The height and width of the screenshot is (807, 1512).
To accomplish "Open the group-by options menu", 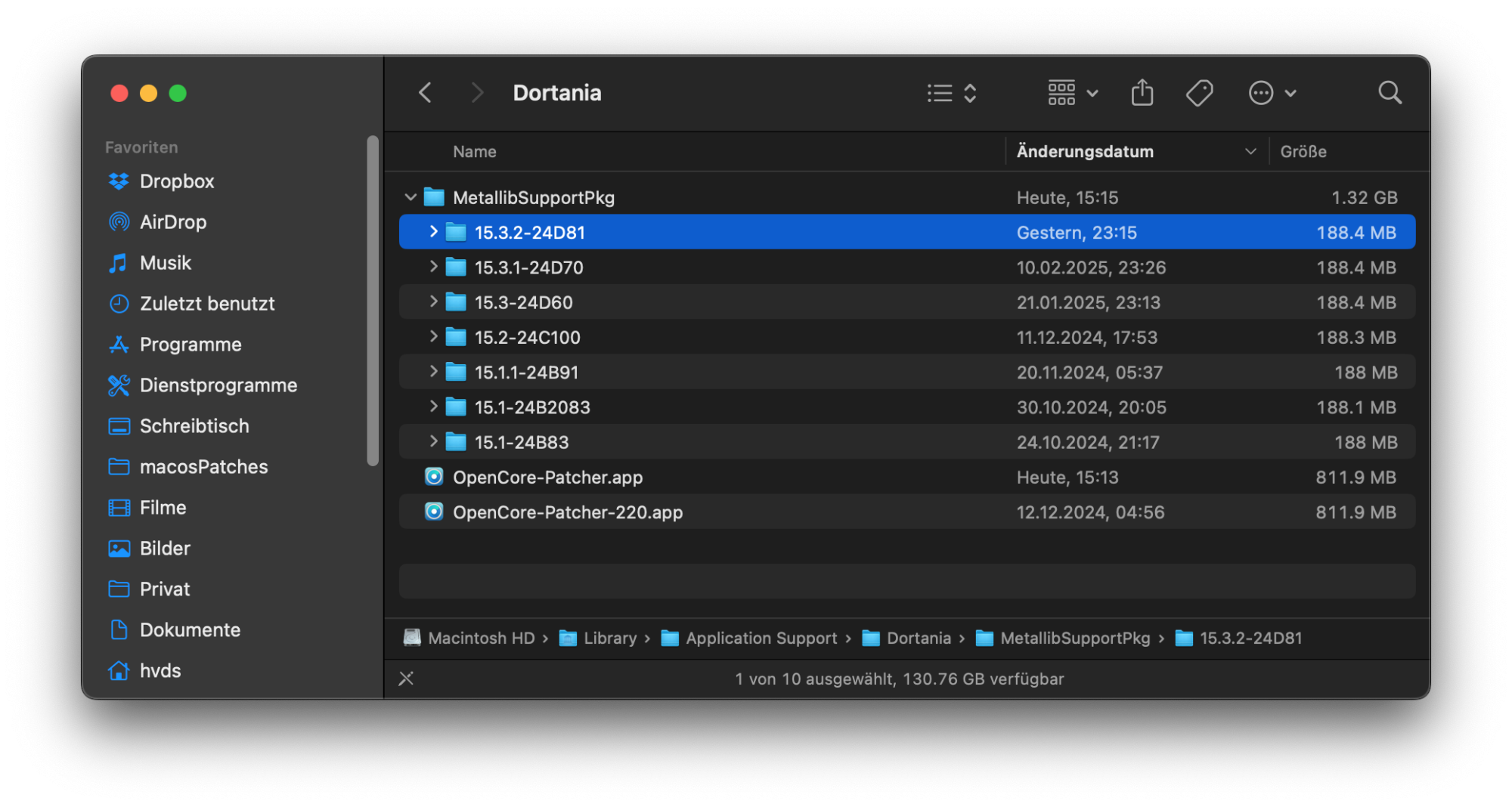I will (1073, 93).
